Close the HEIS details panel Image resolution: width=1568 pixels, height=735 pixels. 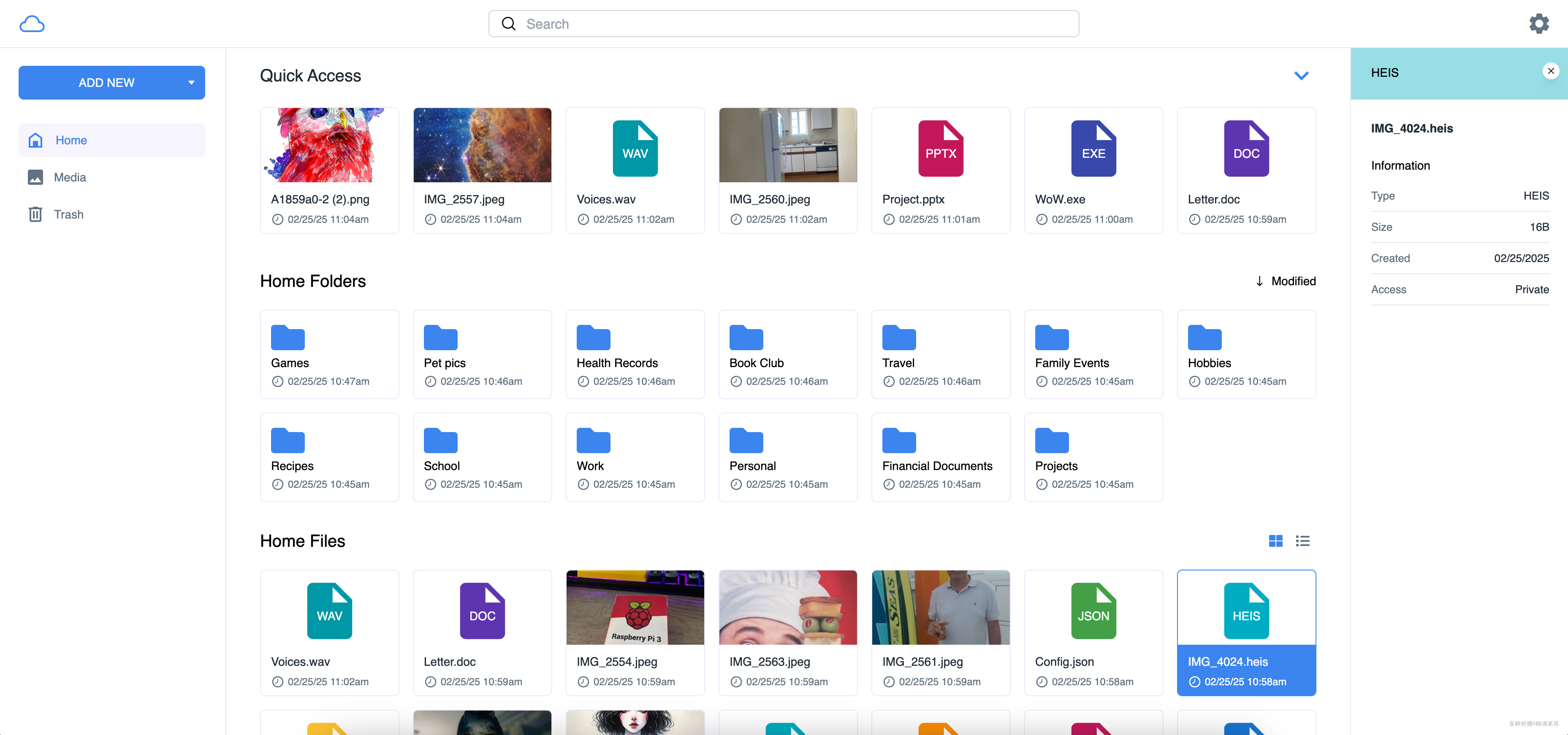pyautogui.click(x=1550, y=71)
